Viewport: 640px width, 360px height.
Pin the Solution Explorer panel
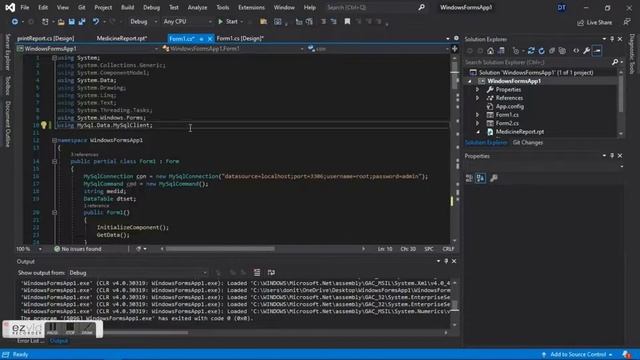pos(612,39)
